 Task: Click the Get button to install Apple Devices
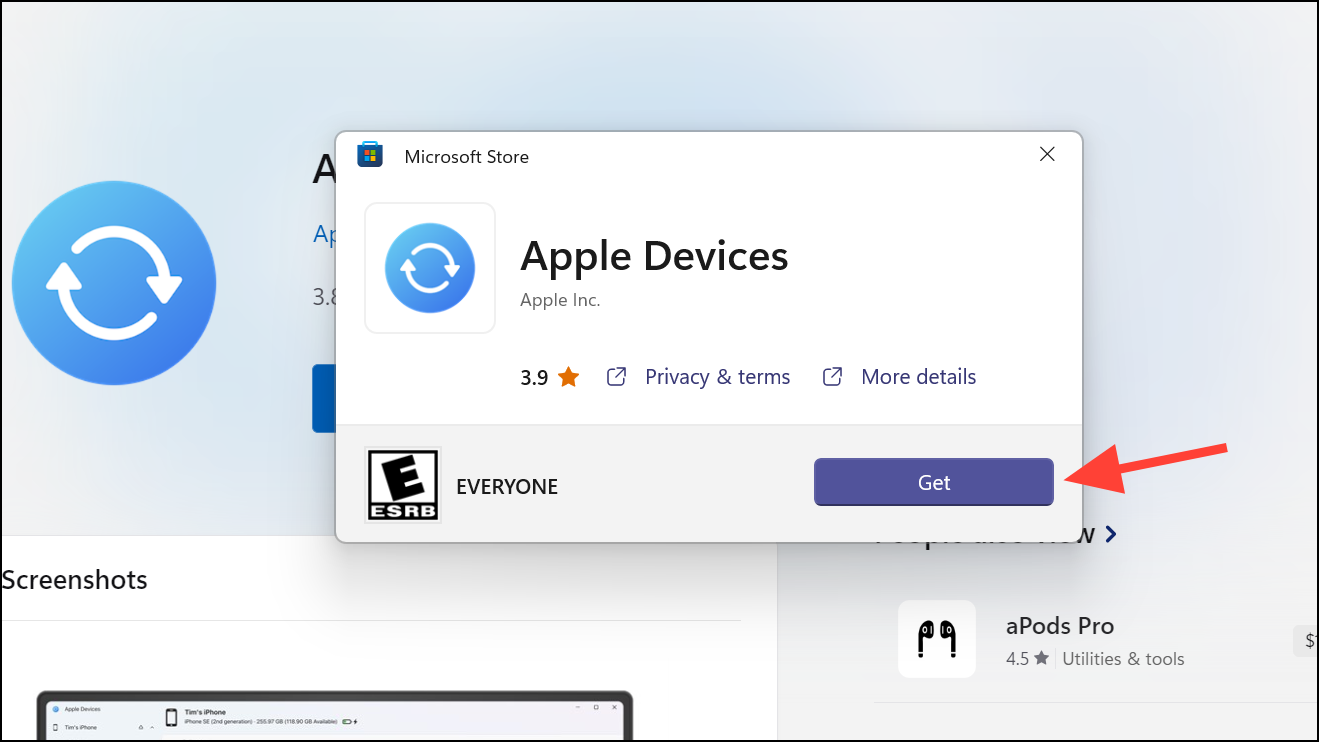[932, 482]
